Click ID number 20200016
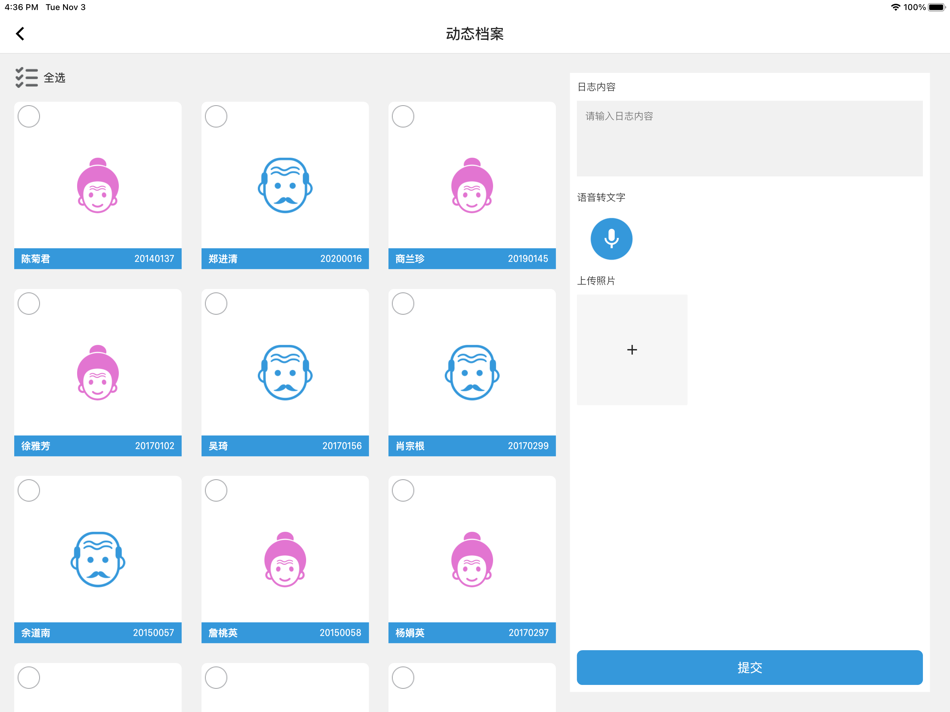Viewport: 950px width, 712px height. [x=341, y=259]
